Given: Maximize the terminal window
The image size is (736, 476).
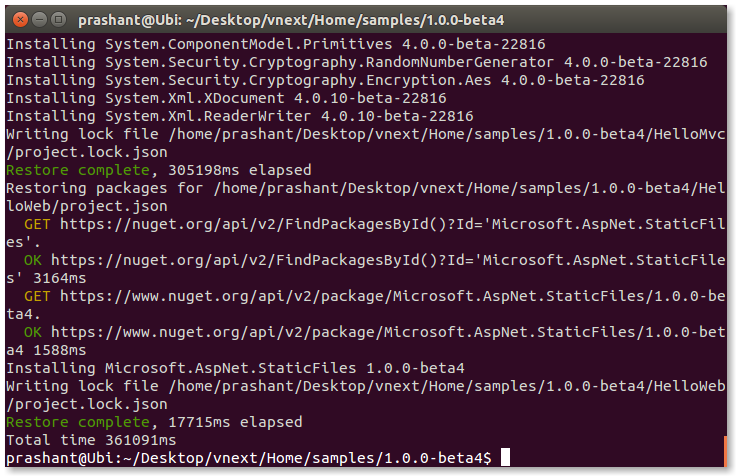Looking at the screenshot, I should 58,20.
